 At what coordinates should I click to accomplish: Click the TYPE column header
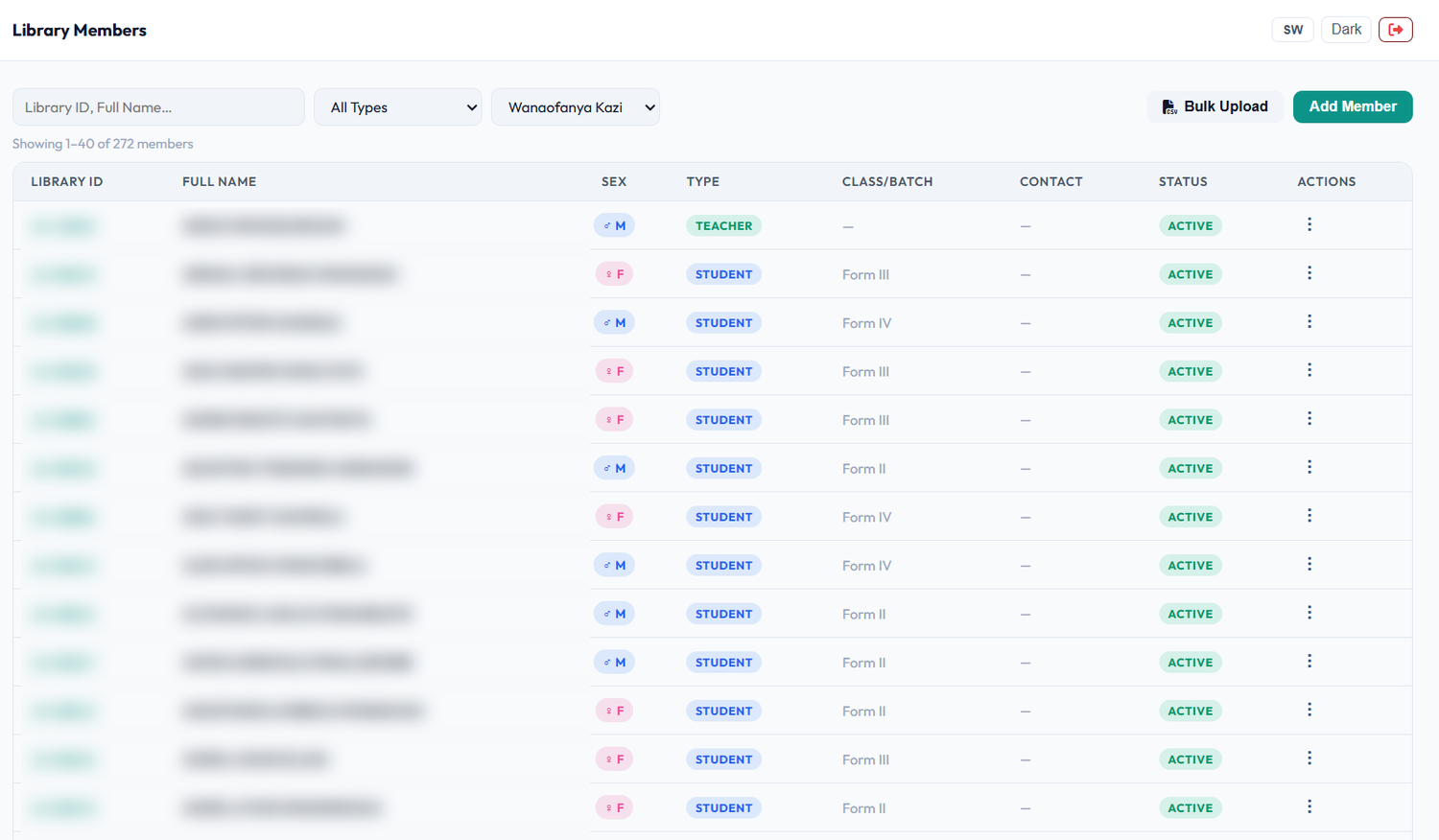[703, 181]
